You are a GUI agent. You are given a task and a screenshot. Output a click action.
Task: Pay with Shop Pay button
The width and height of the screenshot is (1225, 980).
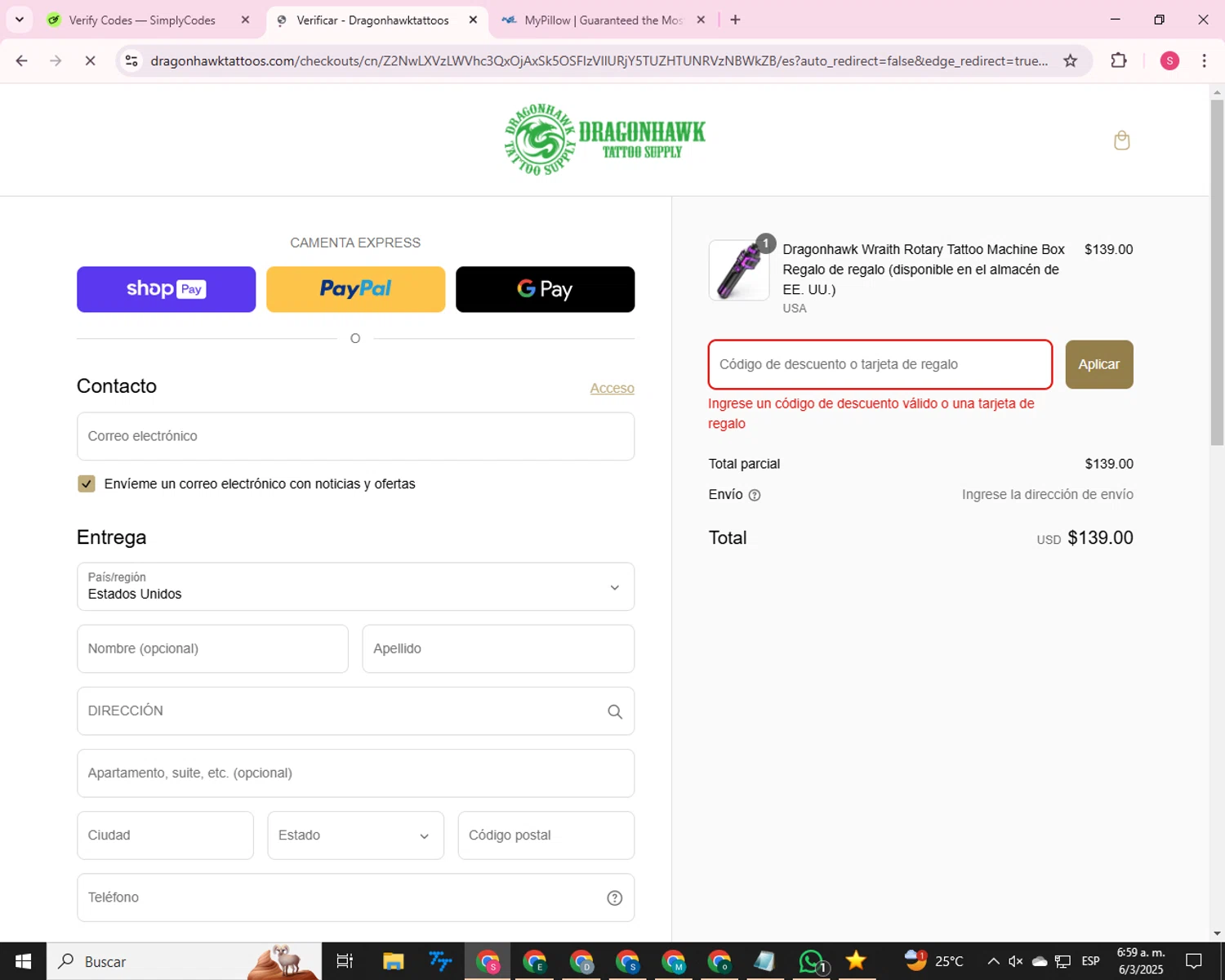tap(166, 289)
